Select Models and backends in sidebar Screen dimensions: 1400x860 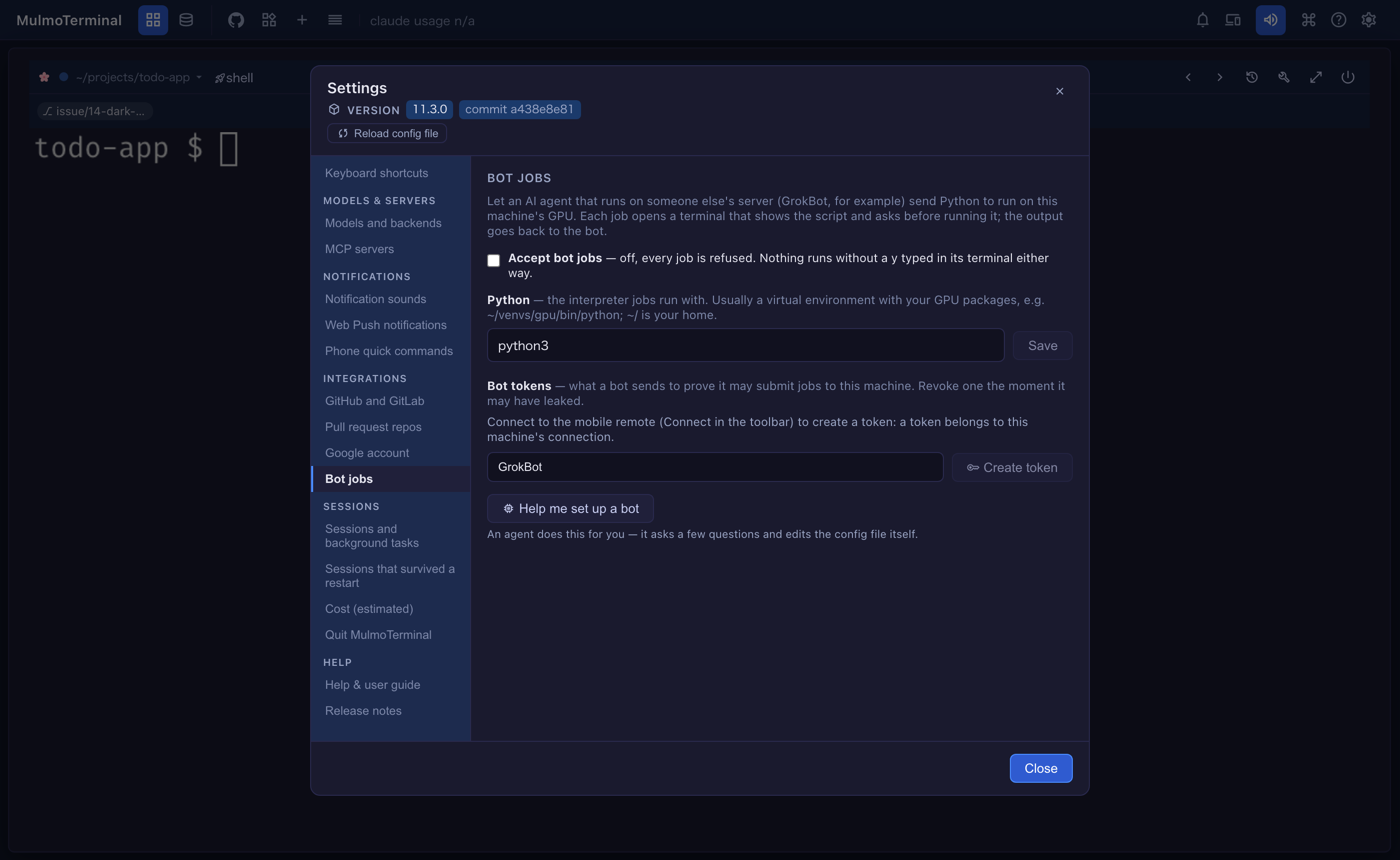coord(391,223)
